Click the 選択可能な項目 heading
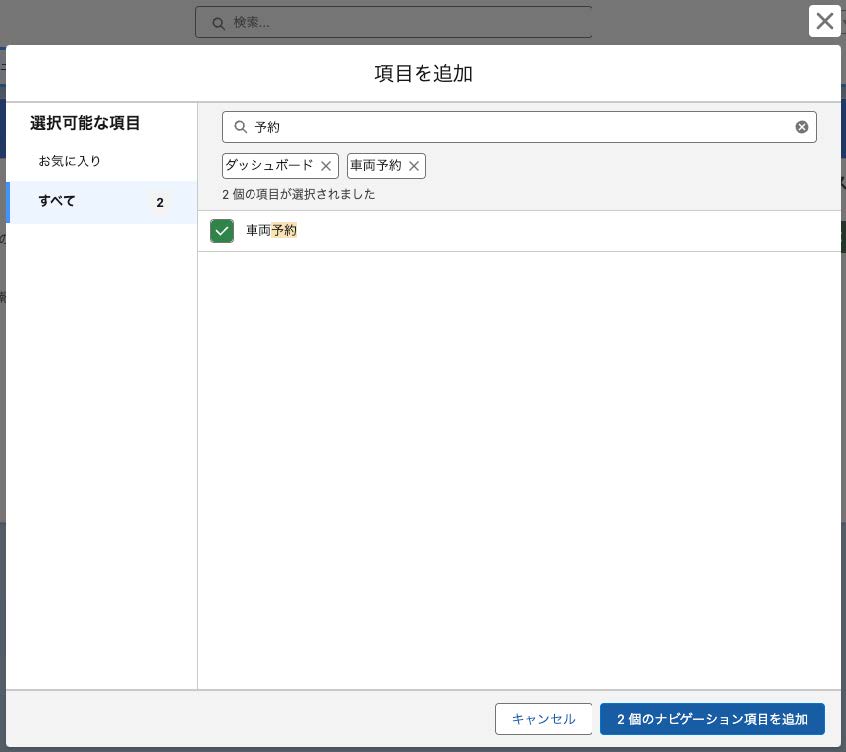The width and height of the screenshot is (846, 752). (85, 123)
